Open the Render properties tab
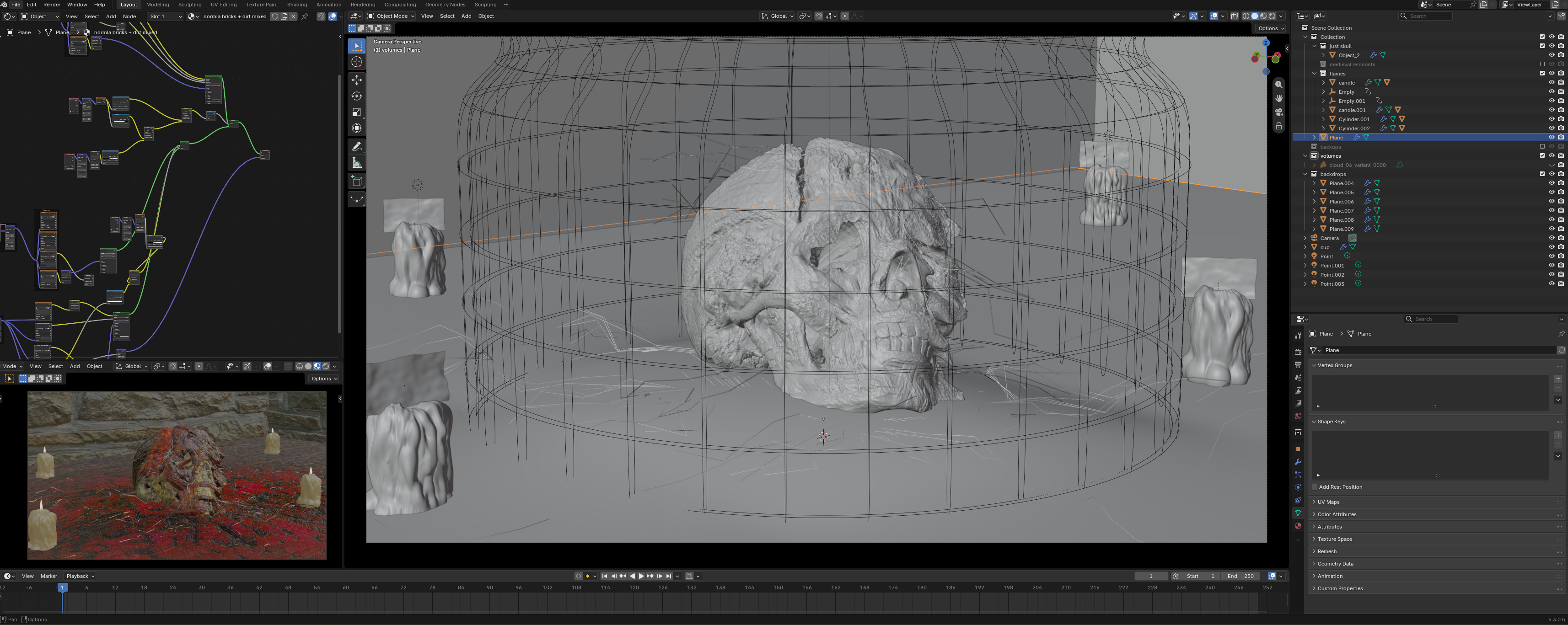Screen dimensions: 1568x625 (1298, 352)
